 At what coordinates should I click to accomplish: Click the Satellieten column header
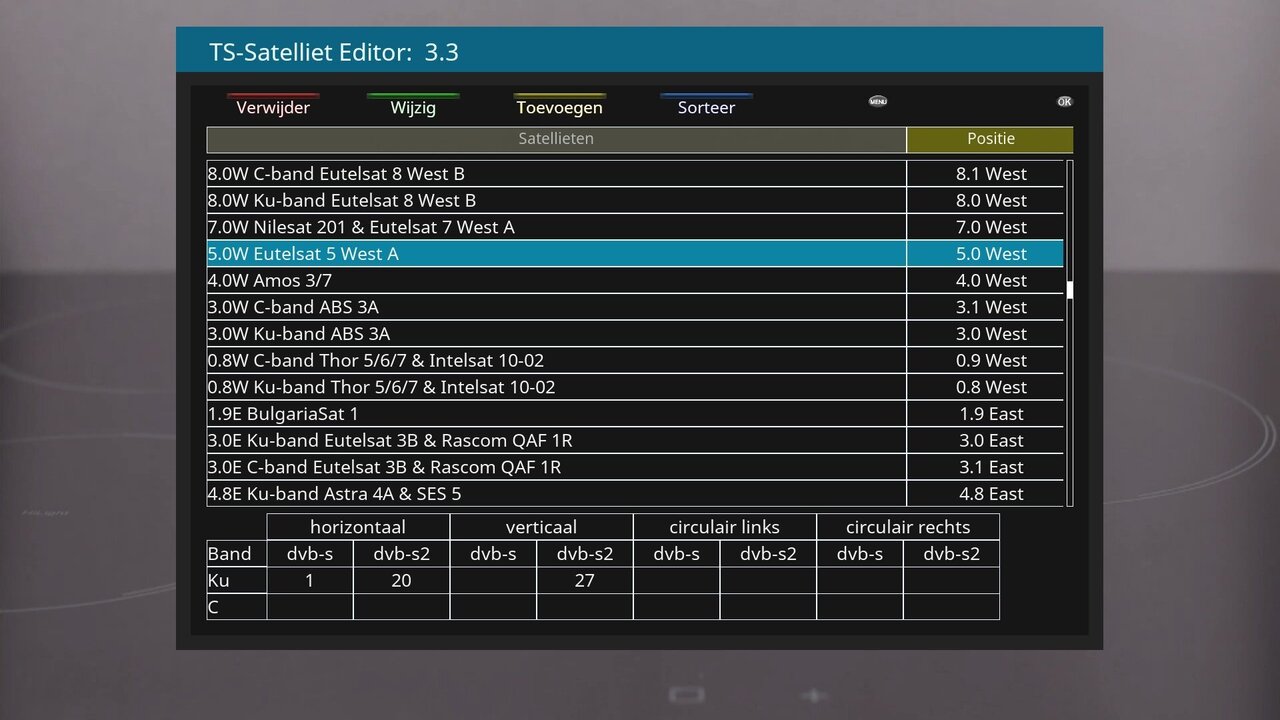(556, 139)
